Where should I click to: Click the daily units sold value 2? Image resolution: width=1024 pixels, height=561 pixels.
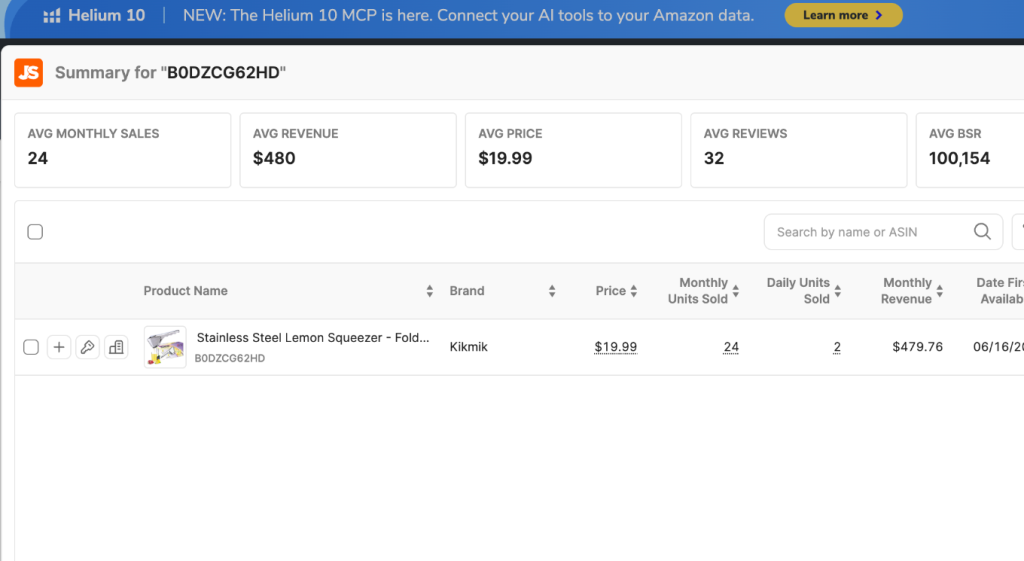[837, 347]
